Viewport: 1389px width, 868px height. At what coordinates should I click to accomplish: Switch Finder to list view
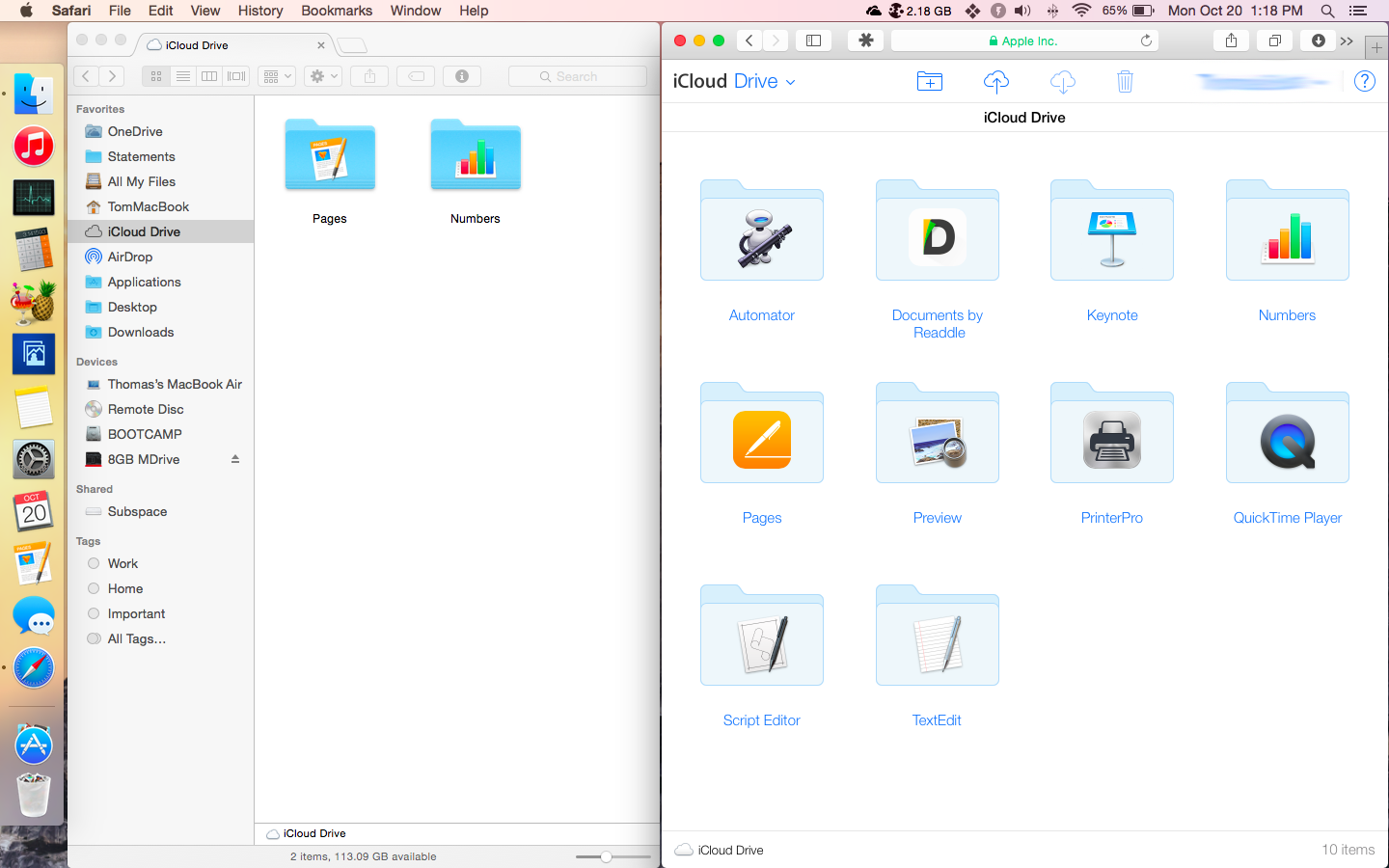pyautogui.click(x=182, y=76)
